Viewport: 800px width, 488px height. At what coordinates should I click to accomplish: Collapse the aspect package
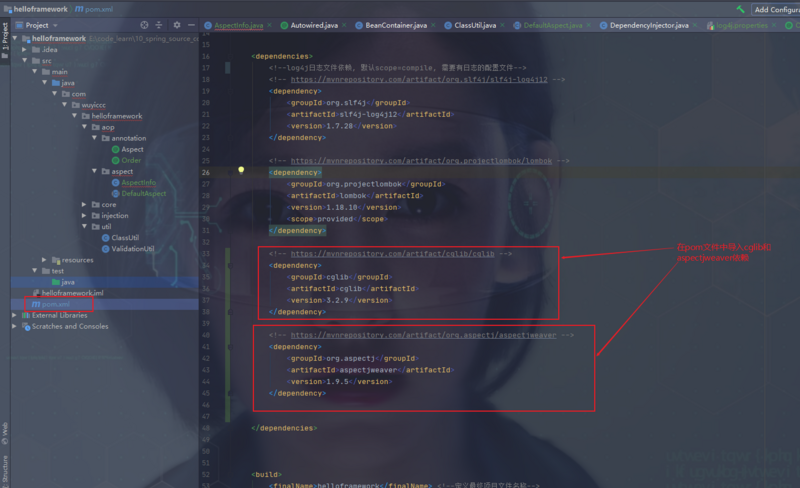pos(94,171)
